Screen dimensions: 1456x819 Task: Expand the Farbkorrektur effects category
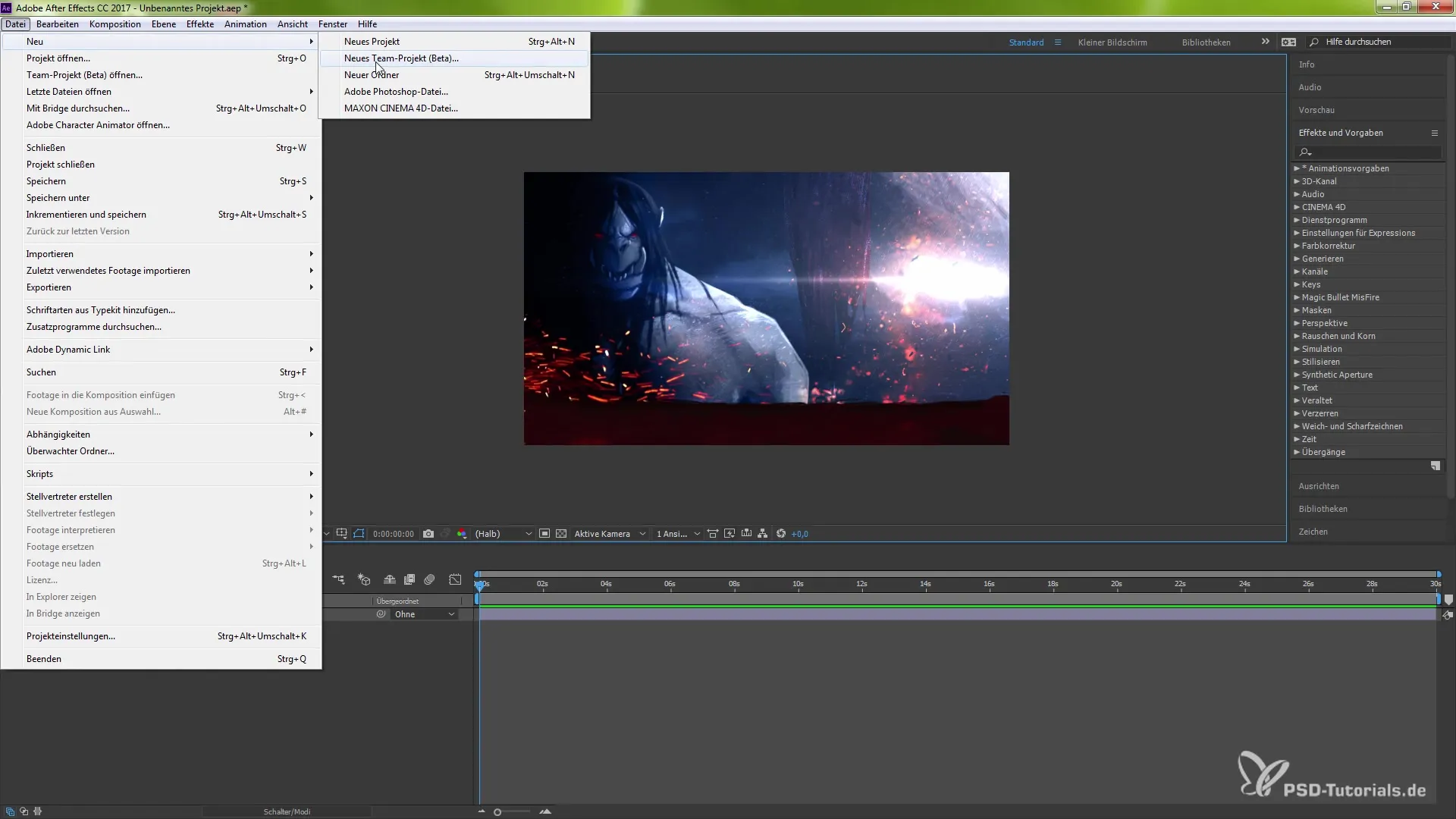tap(1297, 246)
